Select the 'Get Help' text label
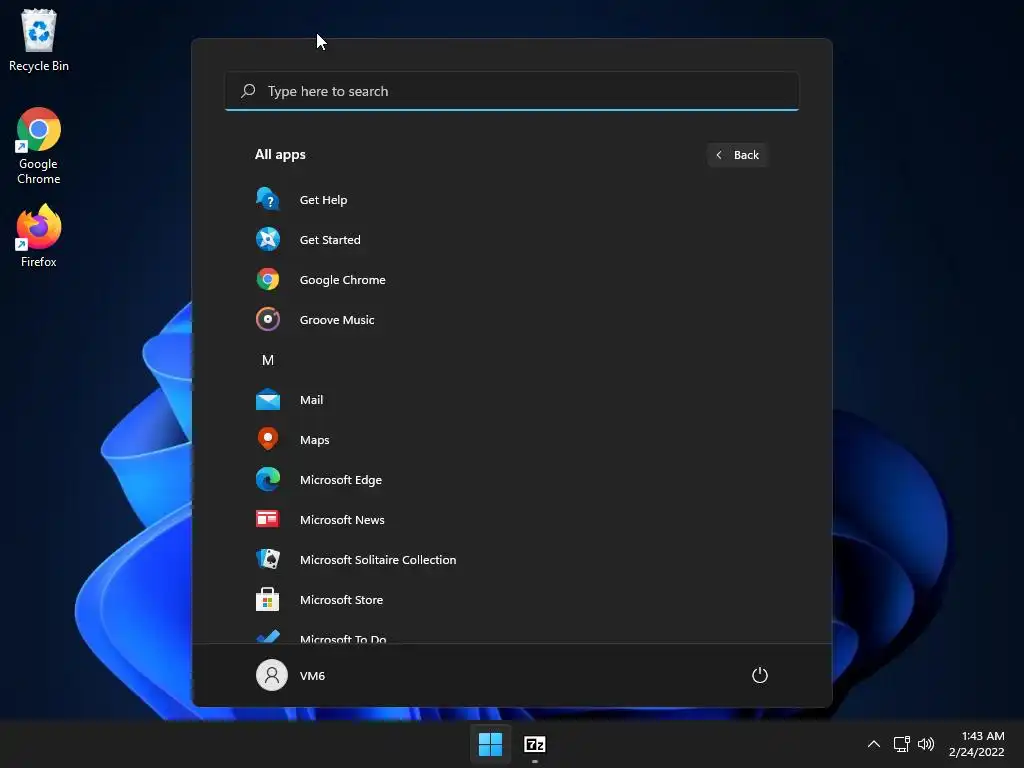This screenshot has width=1024, height=768. pos(323,200)
